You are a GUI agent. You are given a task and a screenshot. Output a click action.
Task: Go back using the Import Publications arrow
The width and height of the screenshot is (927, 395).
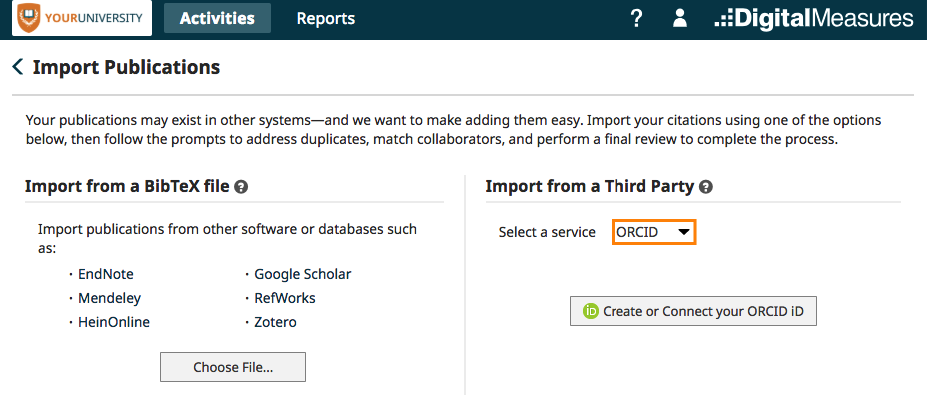click(x=18, y=67)
